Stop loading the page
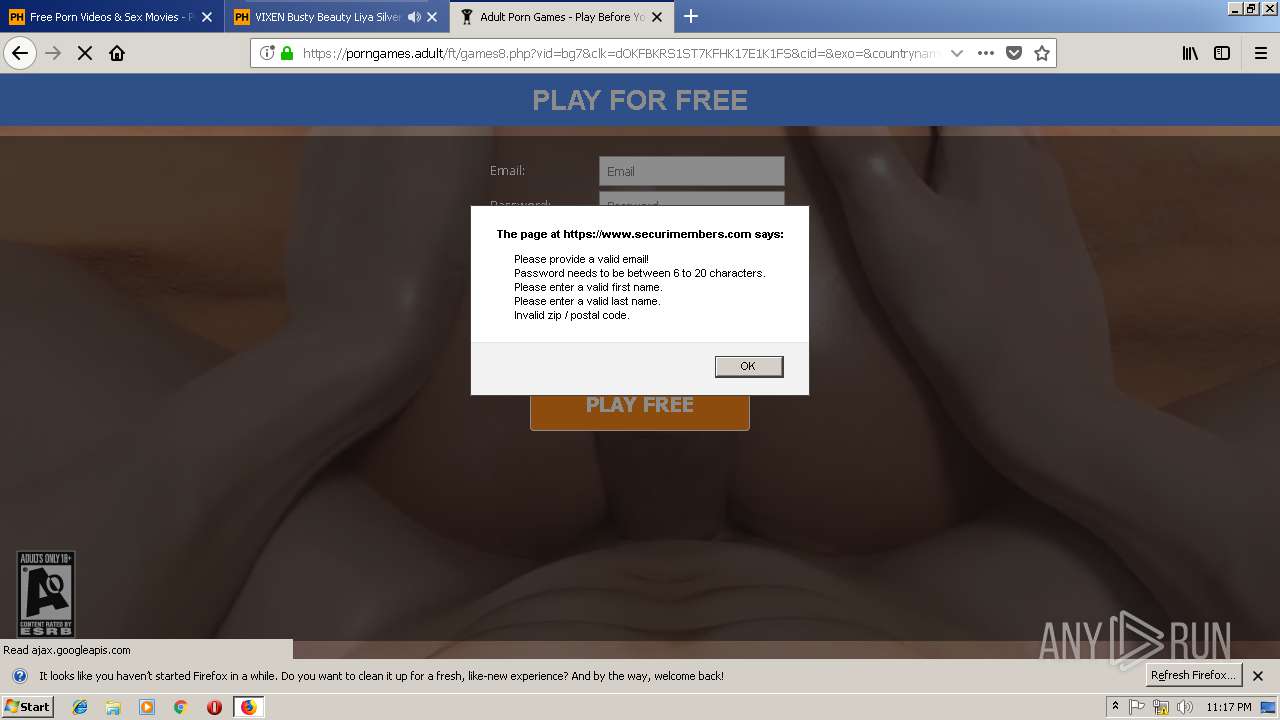The height and width of the screenshot is (720, 1280). 85,53
